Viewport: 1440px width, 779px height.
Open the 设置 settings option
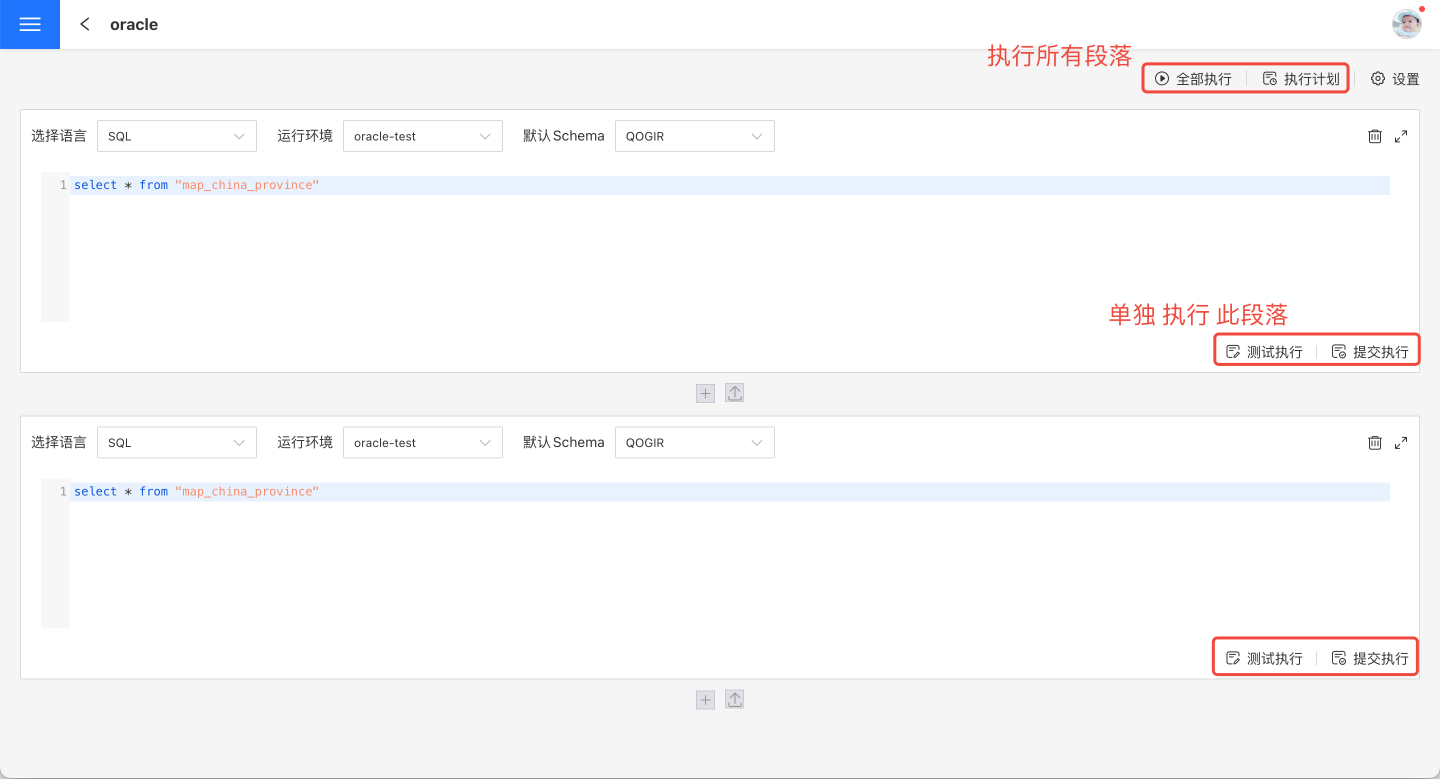(1395, 79)
